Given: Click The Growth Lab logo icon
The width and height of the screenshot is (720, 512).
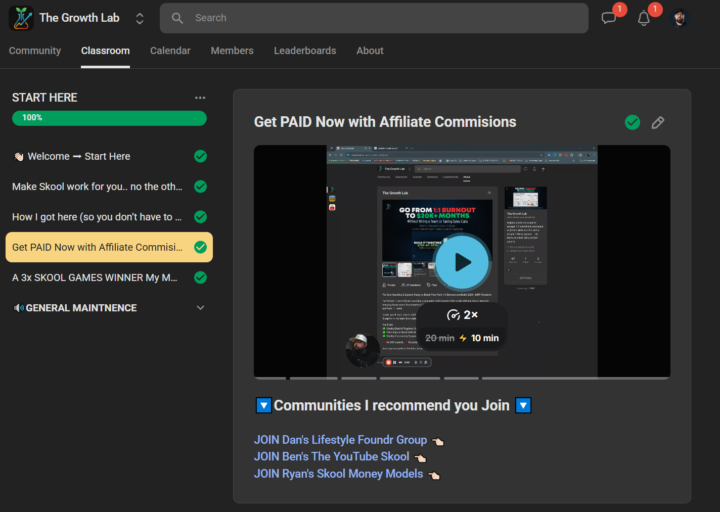Looking at the screenshot, I should 21,18.
